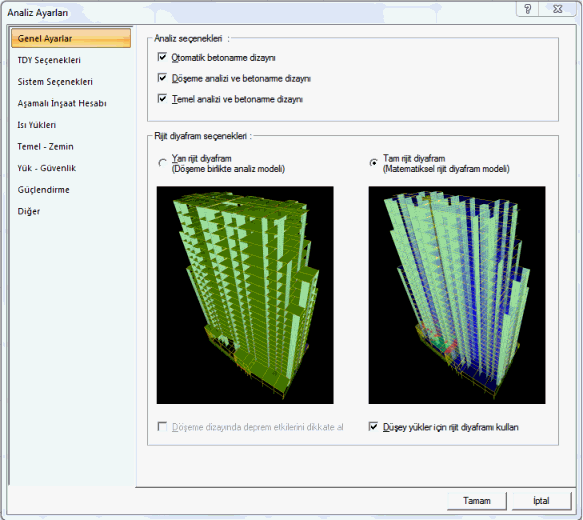Confirm settings with Tamam button
Viewport: 583px width, 520px height.
click(477, 501)
